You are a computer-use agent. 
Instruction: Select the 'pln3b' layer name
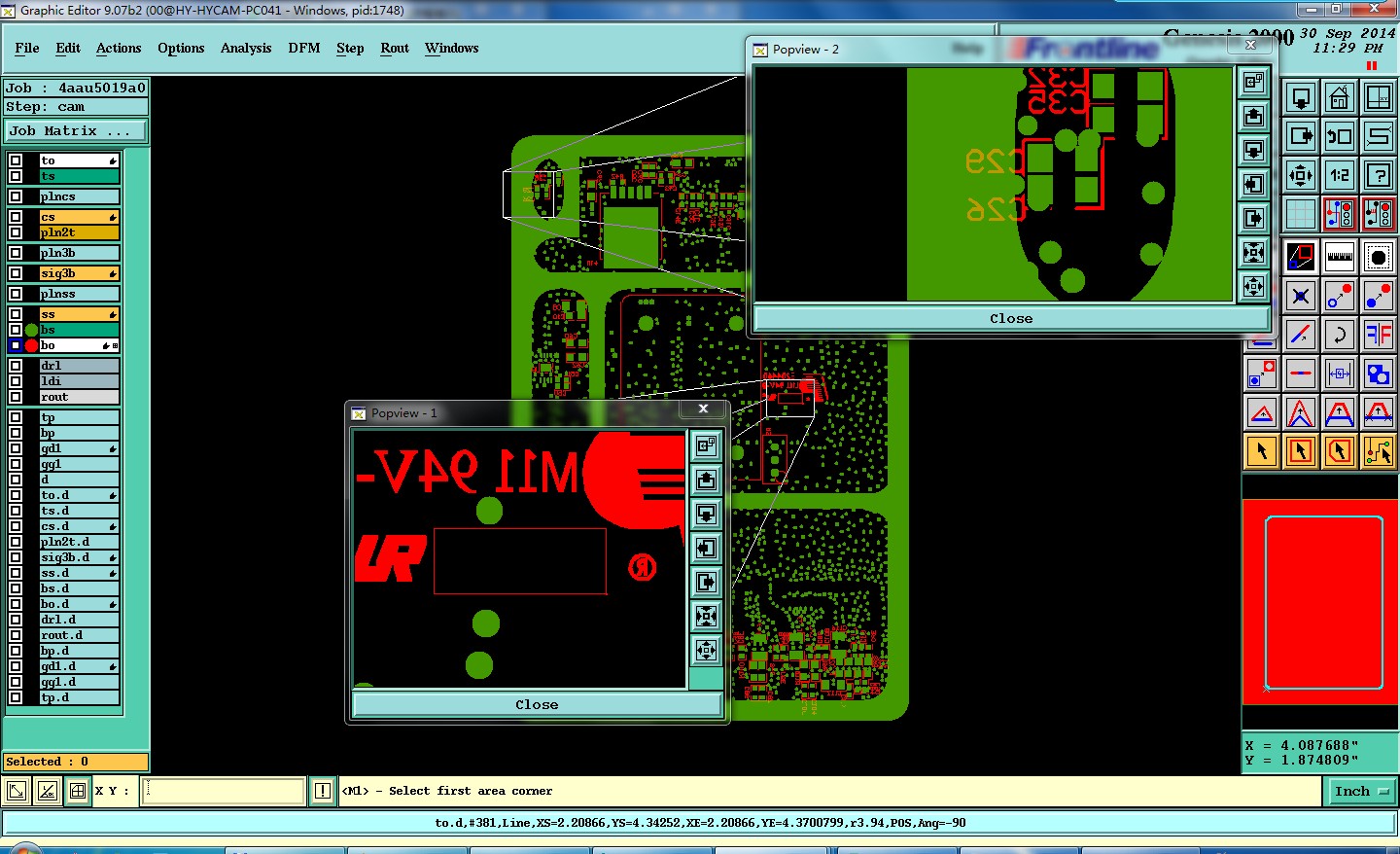coord(79,253)
